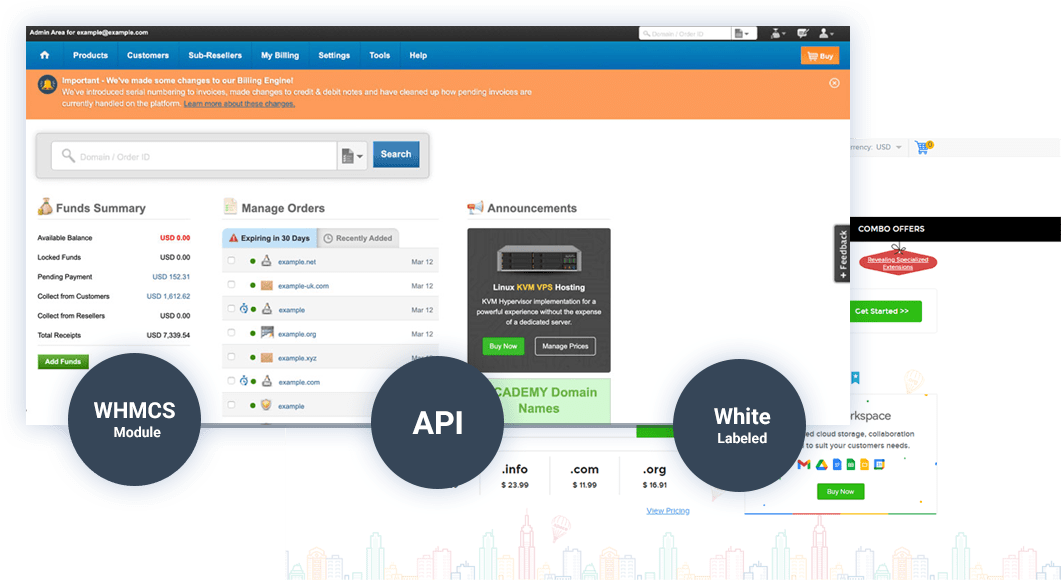This screenshot has width=1061, height=580.
Task: Open the funds money-bag icon in the top bar
Action: (777, 33)
